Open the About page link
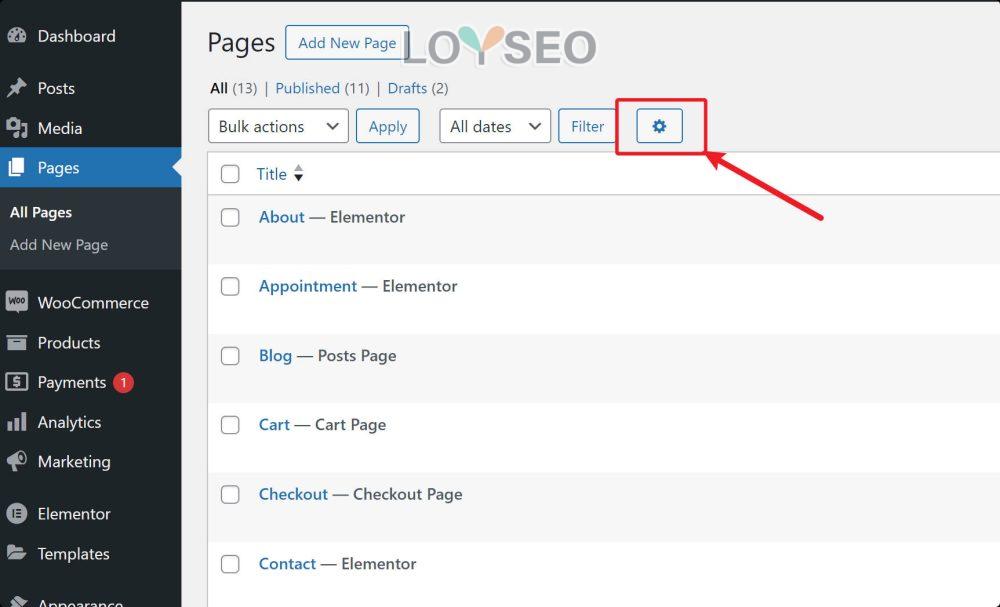This screenshot has height=607, width=1000. pyautogui.click(x=281, y=217)
